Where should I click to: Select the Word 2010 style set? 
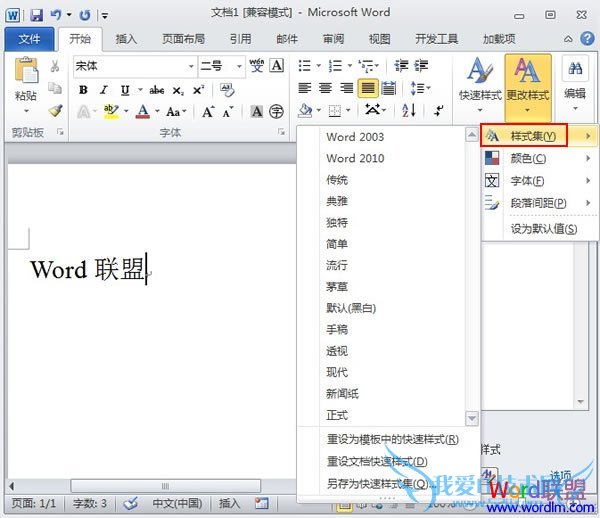[355, 158]
